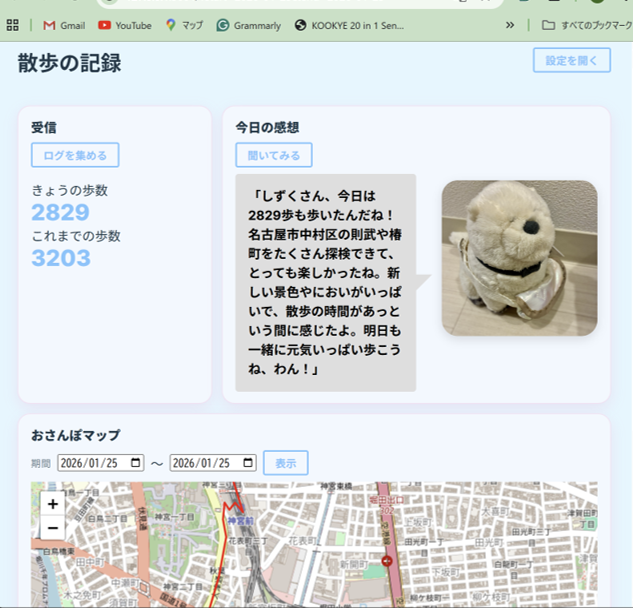The height and width of the screenshot is (608, 633).
Task: Click the end date input field
Action: click(207, 463)
